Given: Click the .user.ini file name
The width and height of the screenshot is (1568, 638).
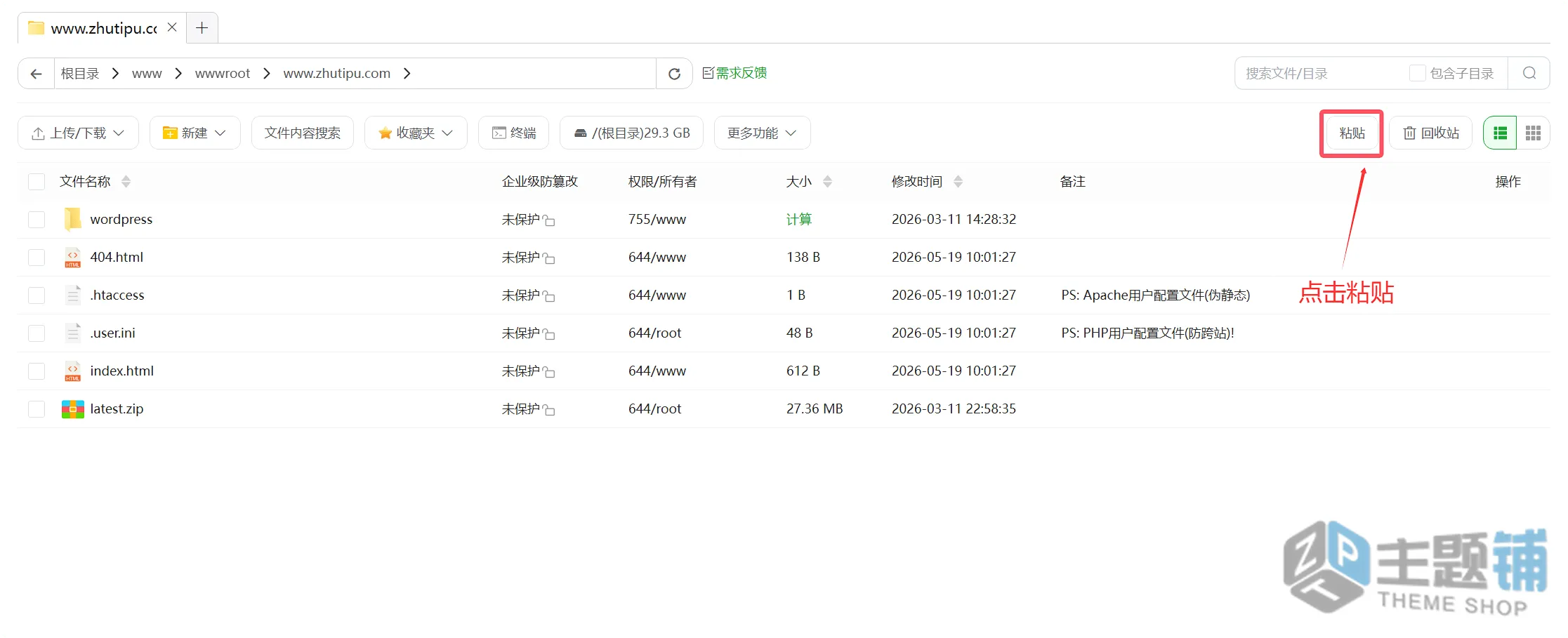Looking at the screenshot, I should coord(112,333).
